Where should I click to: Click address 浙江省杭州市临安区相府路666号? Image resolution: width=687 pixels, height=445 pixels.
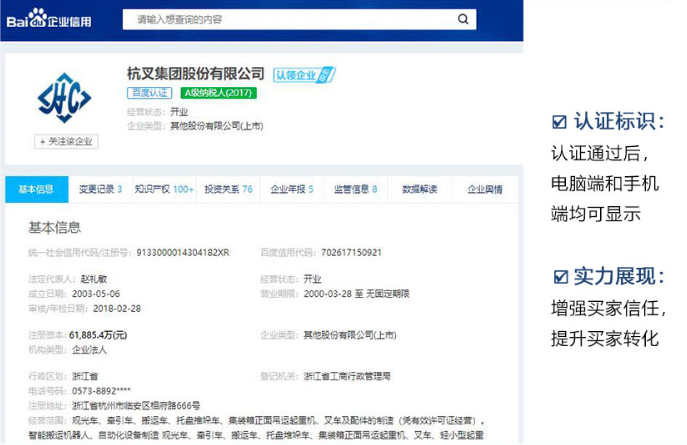pos(136,406)
